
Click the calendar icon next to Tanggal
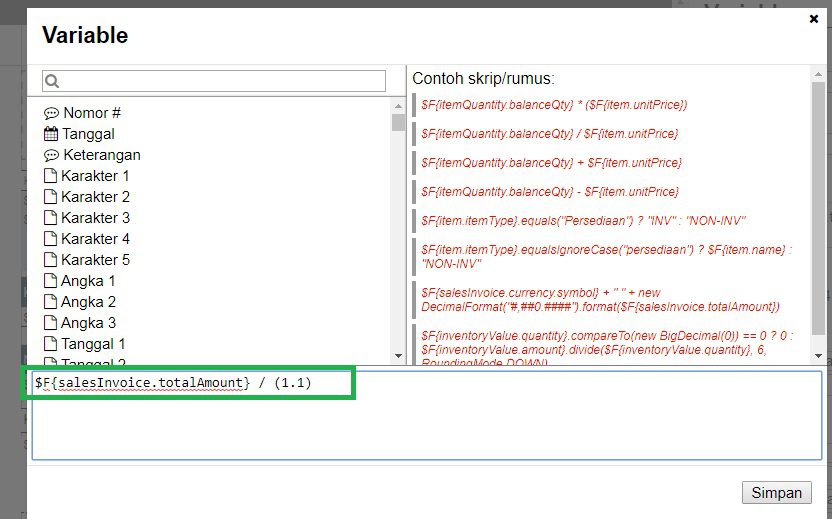tap(51, 134)
